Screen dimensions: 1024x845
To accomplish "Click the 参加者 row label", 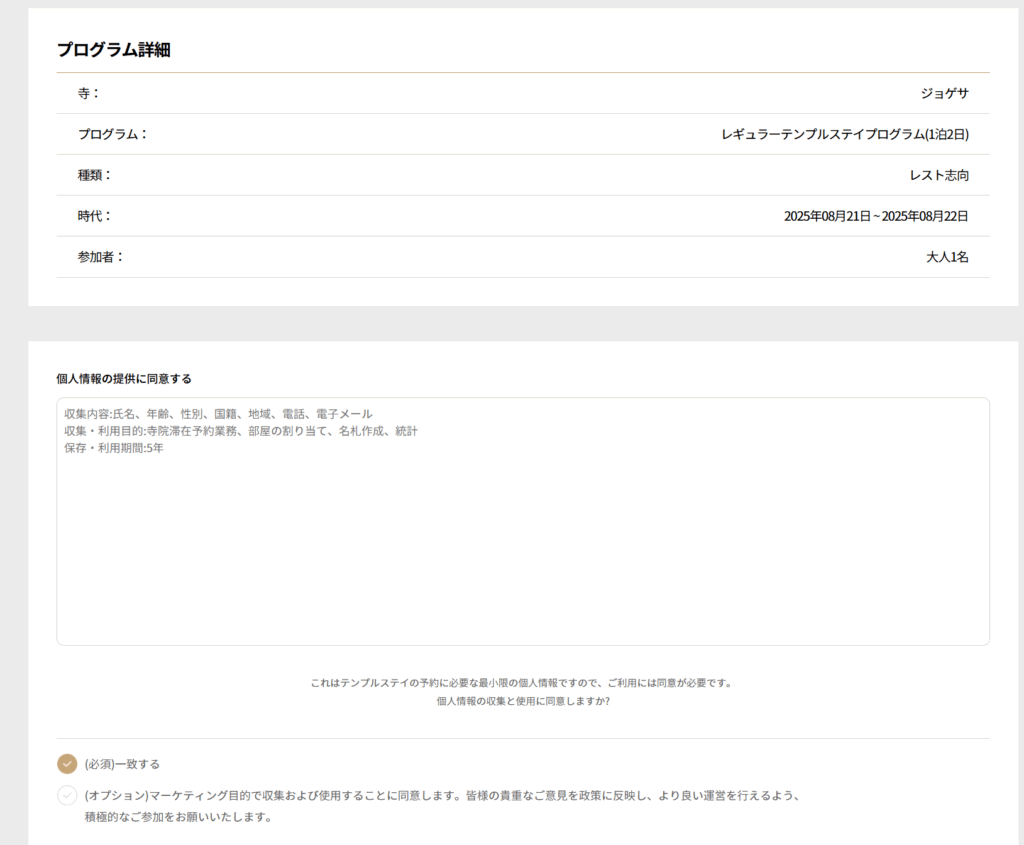I will tap(101, 257).
